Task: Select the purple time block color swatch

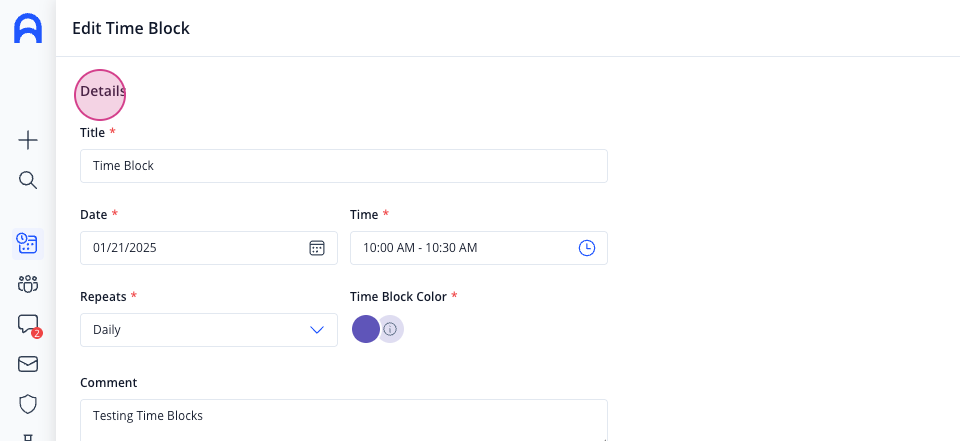Action: coord(366,329)
